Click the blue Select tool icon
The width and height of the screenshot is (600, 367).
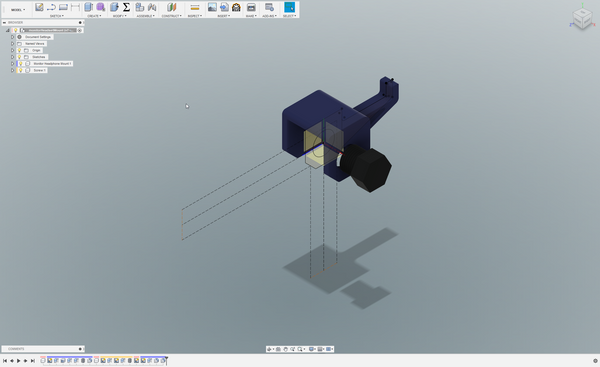click(290, 7)
